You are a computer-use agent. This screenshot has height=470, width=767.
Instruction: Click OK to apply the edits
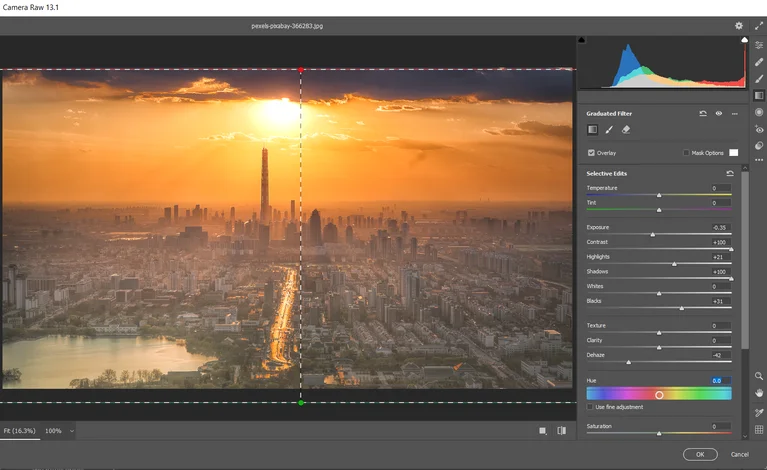(699, 454)
